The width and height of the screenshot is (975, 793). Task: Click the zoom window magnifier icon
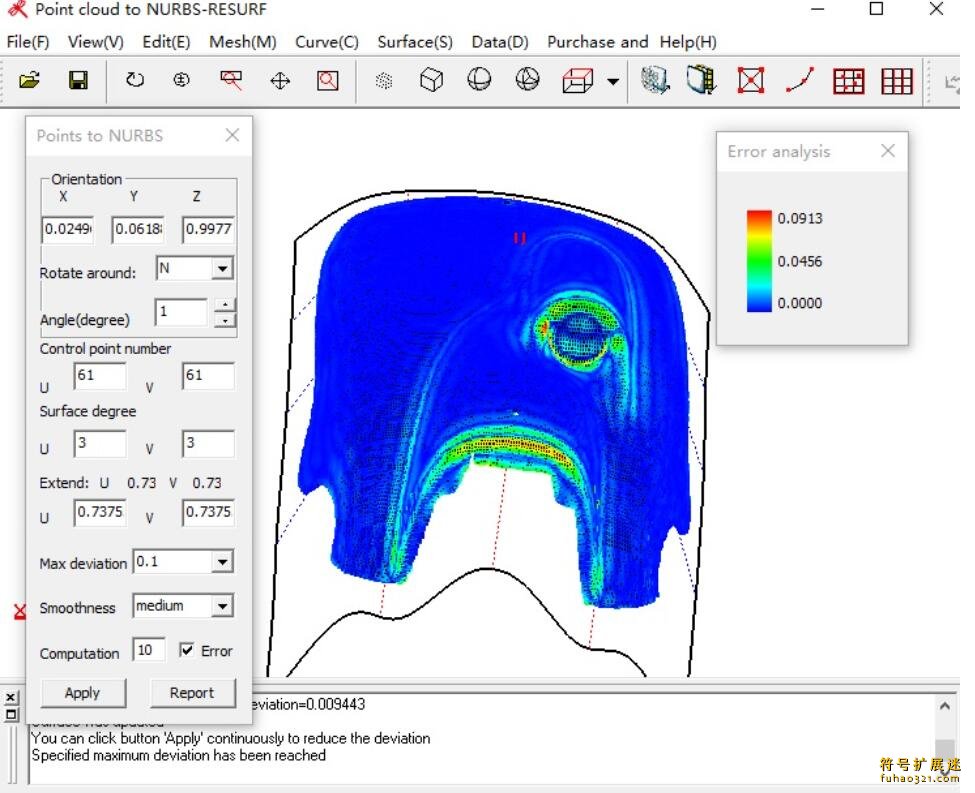point(328,81)
